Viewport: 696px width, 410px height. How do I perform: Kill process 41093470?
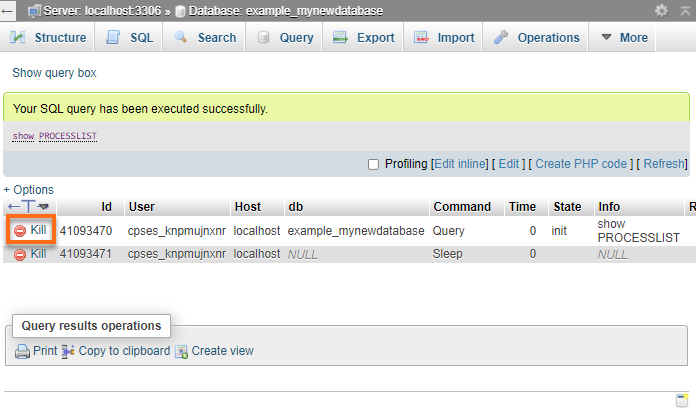[x=30, y=230]
